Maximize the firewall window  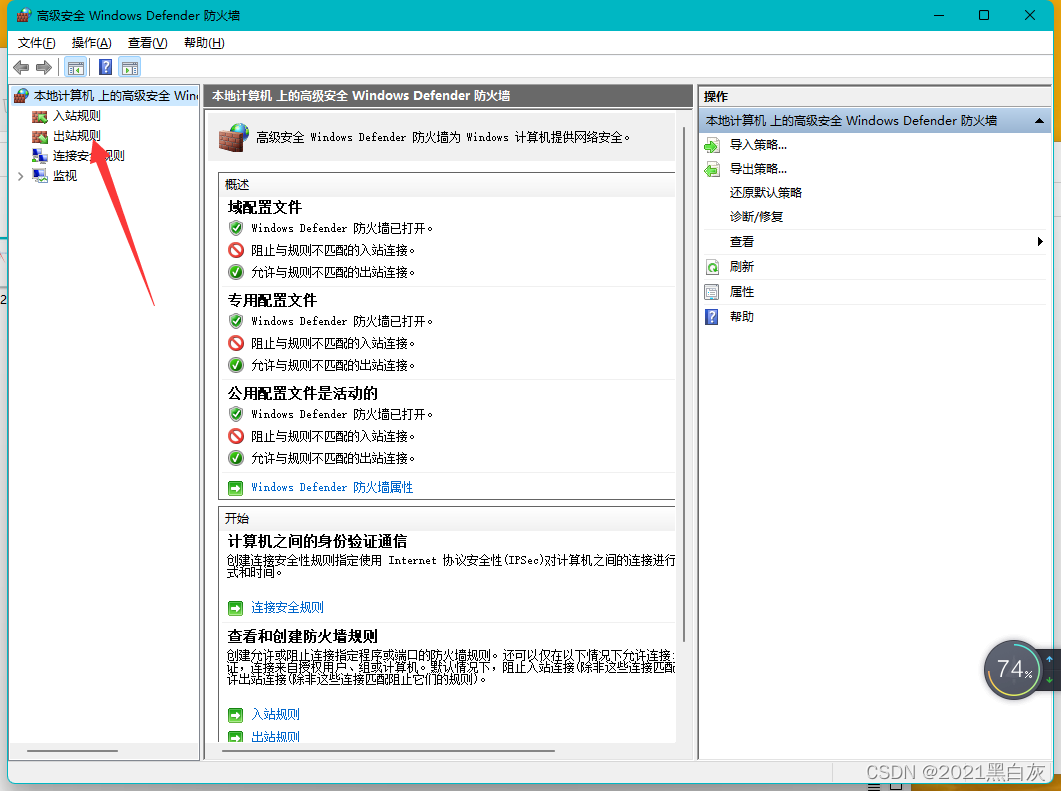click(984, 15)
